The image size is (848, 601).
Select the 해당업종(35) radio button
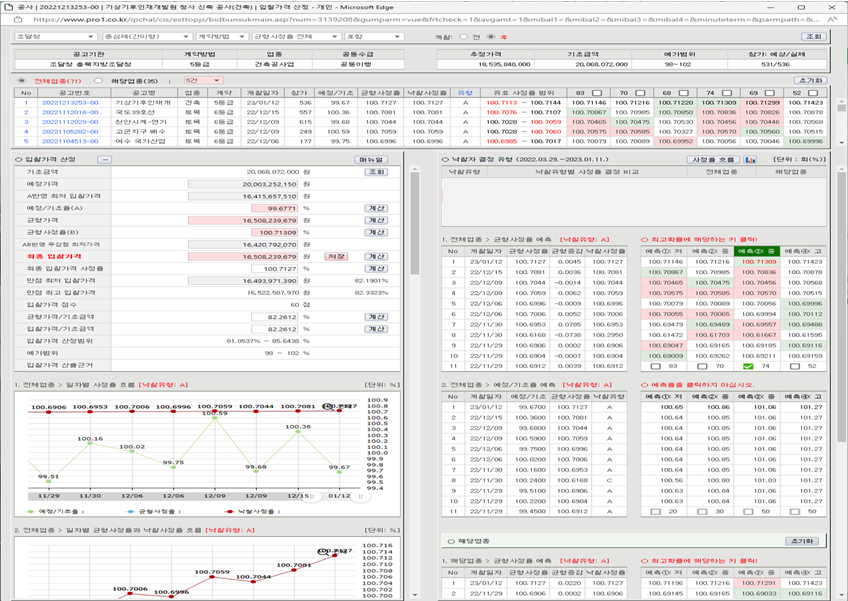98,80
